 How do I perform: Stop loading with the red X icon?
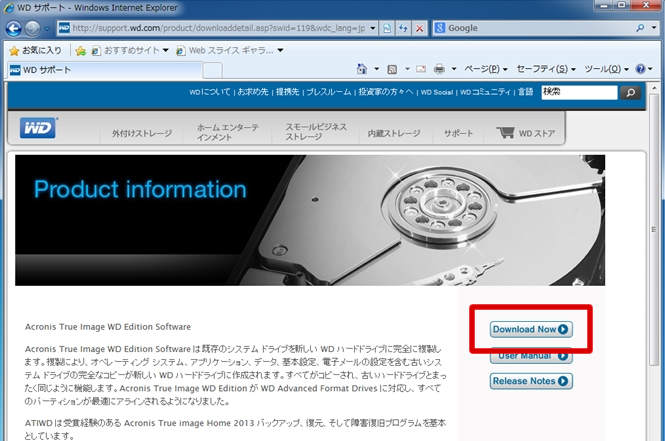(x=419, y=28)
